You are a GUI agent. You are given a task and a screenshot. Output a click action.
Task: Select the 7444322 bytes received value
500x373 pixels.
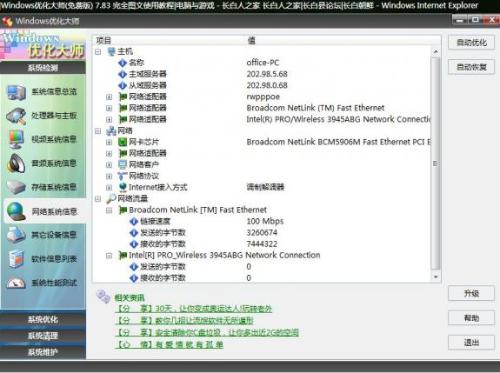(262, 244)
